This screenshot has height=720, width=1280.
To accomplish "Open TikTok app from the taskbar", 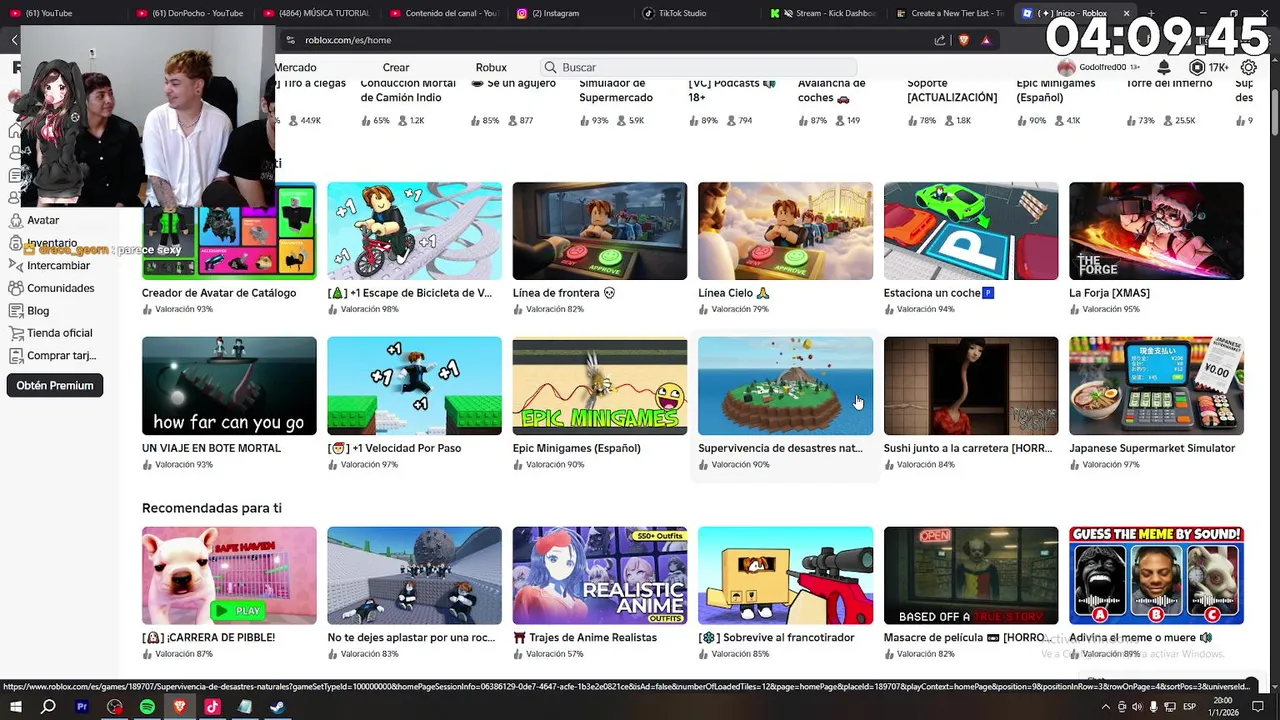I will point(212,707).
